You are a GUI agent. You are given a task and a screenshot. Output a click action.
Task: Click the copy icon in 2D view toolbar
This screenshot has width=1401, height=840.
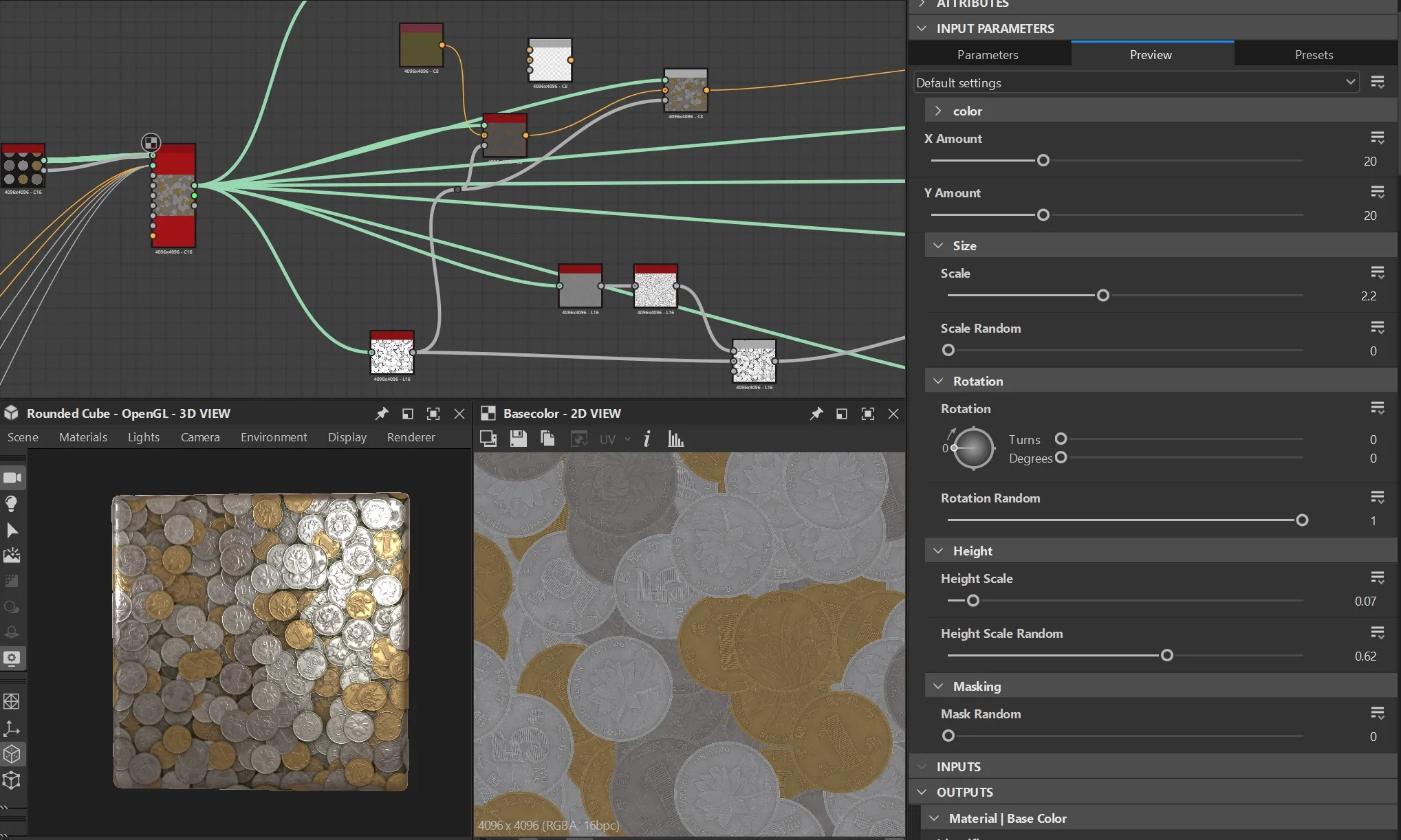(547, 439)
